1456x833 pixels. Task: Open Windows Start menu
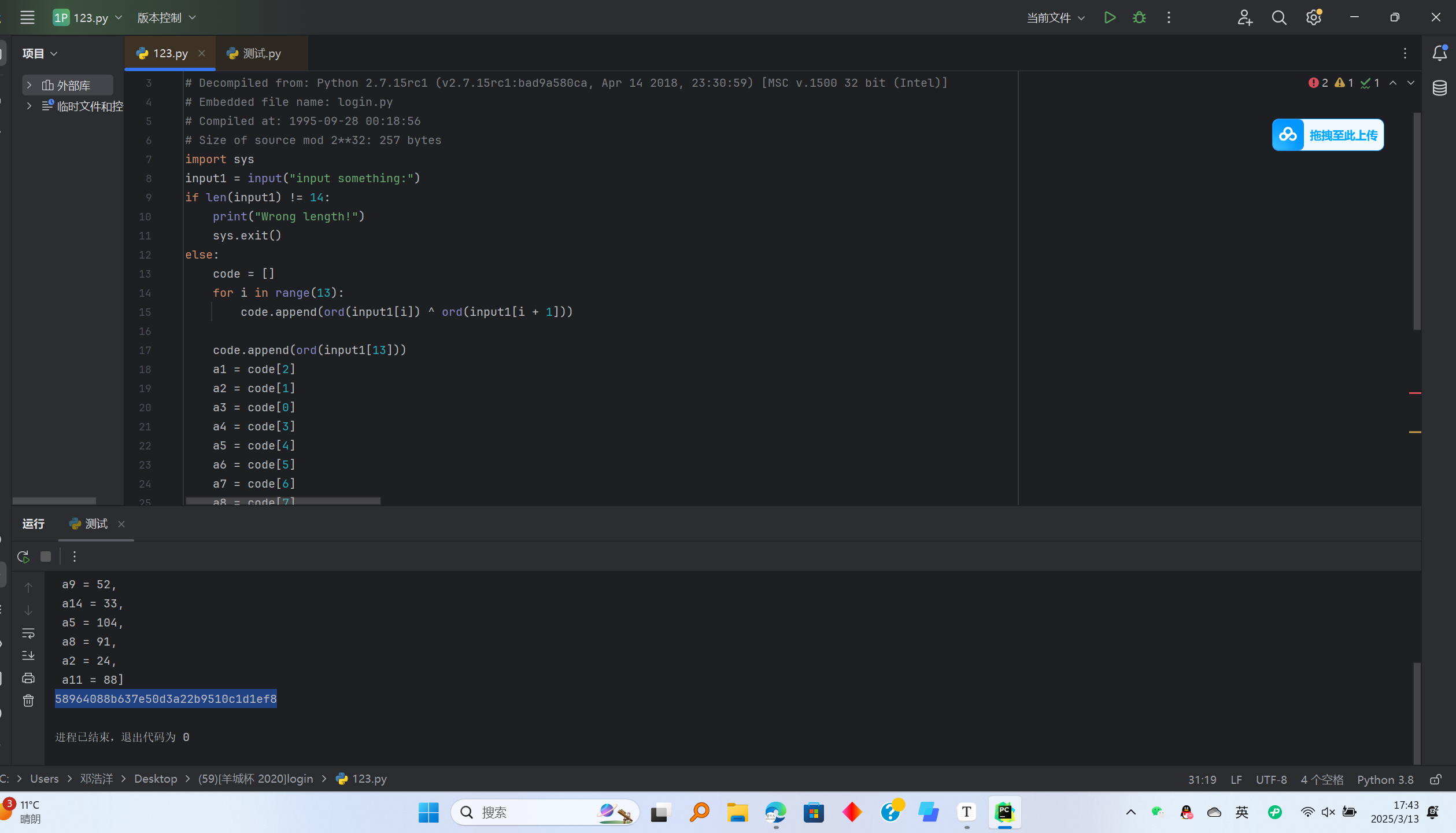[x=428, y=812]
